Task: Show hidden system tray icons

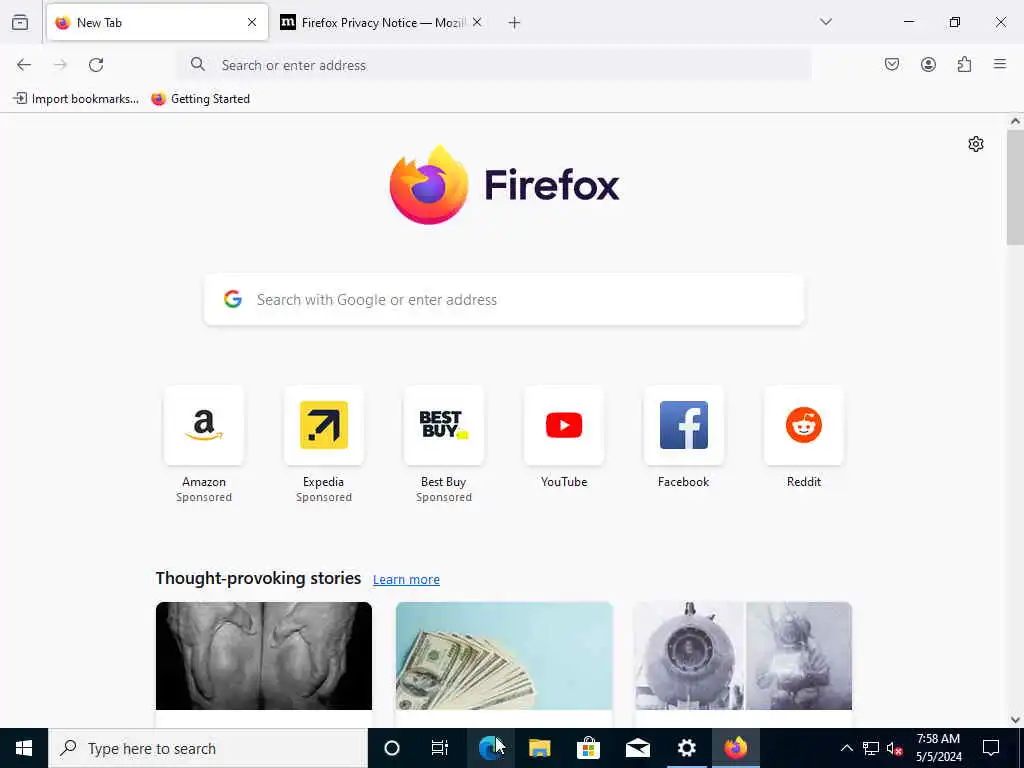Action: point(846,748)
